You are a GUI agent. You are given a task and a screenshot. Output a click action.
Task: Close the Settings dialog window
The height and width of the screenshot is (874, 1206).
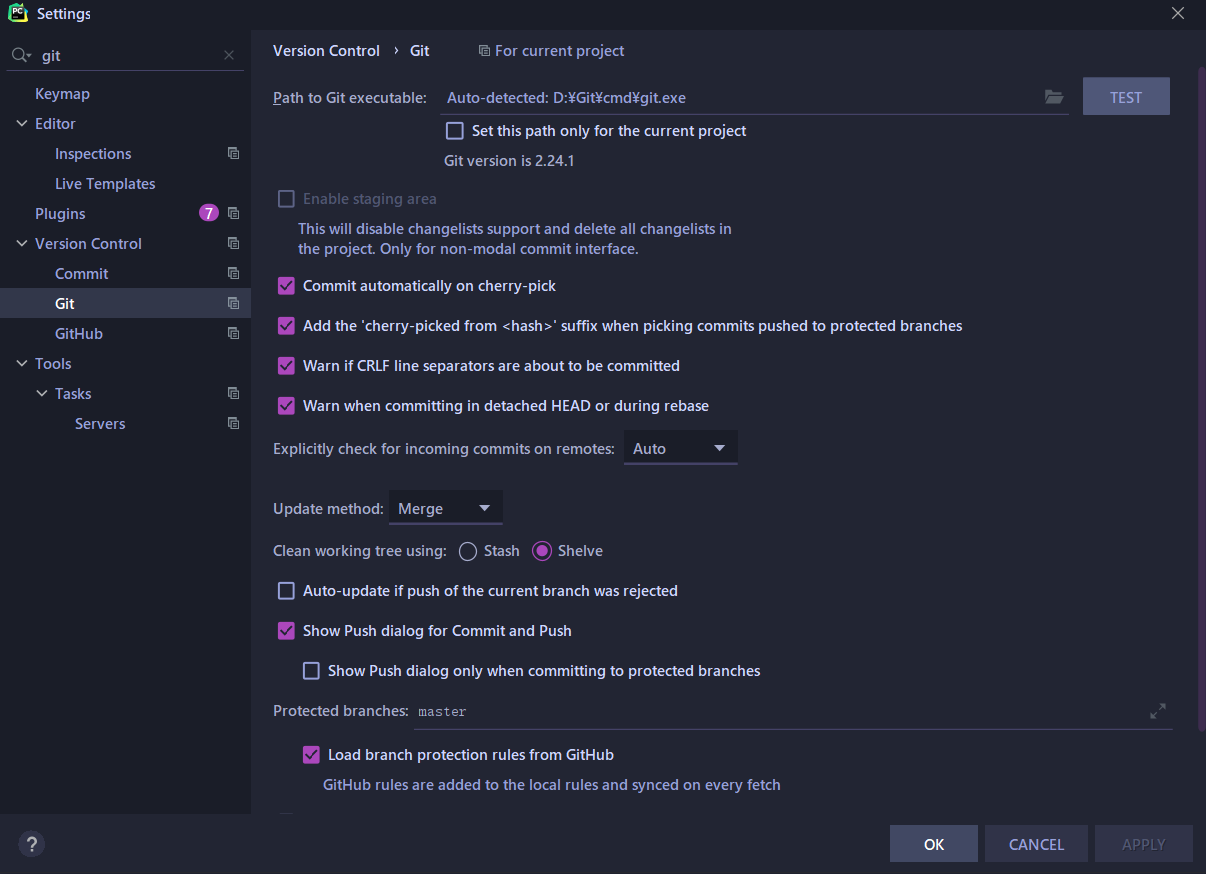[1178, 13]
